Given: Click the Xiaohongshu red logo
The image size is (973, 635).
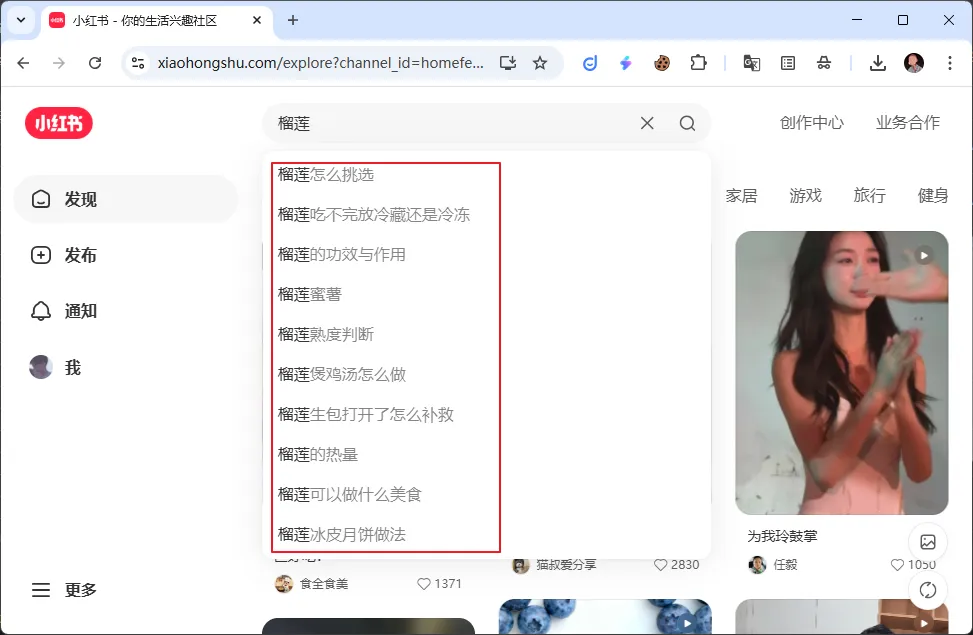Looking at the screenshot, I should (59, 123).
